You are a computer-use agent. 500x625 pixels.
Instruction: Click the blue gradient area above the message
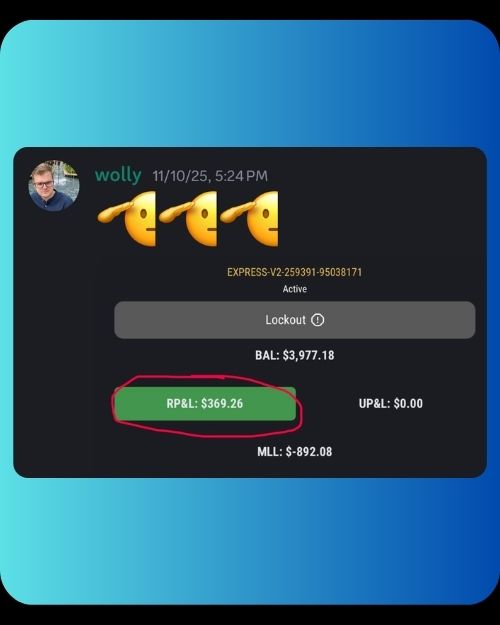(250, 84)
